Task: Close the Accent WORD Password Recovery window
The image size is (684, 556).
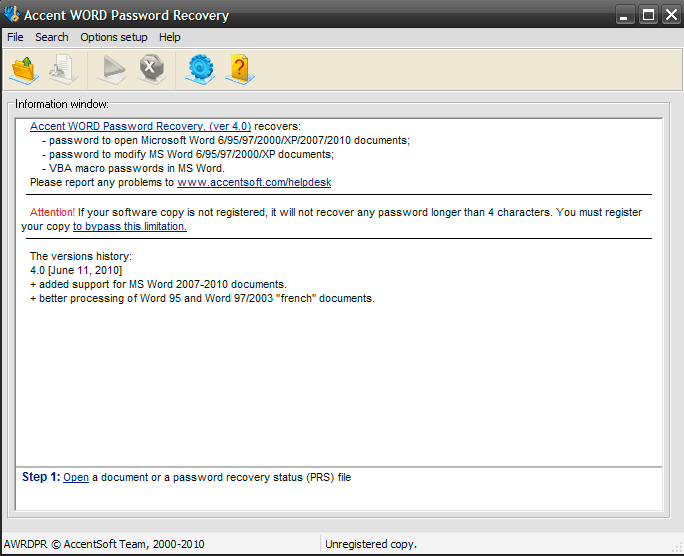Action: (x=671, y=15)
